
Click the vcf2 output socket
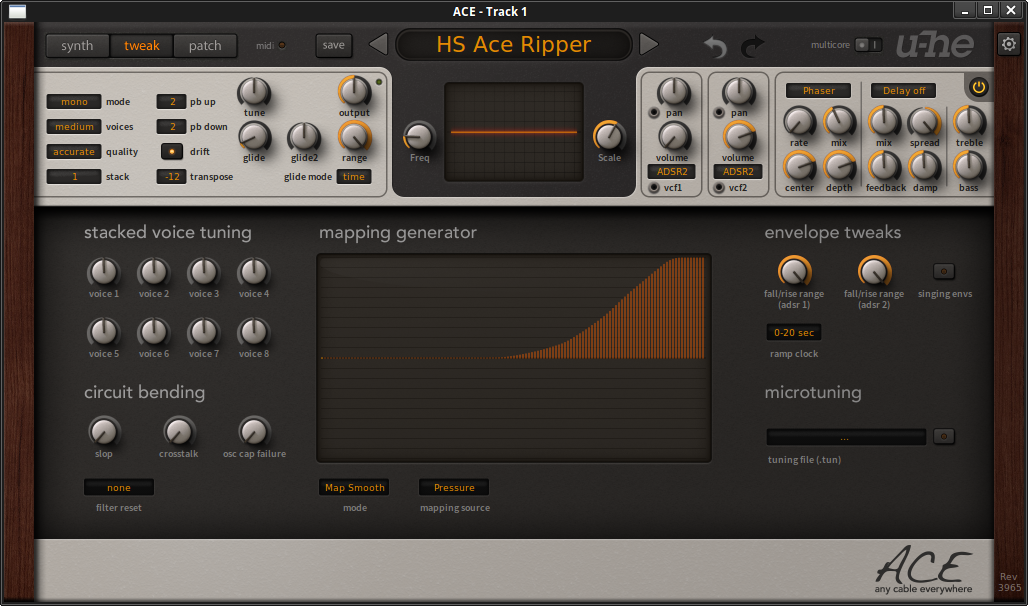tap(719, 188)
